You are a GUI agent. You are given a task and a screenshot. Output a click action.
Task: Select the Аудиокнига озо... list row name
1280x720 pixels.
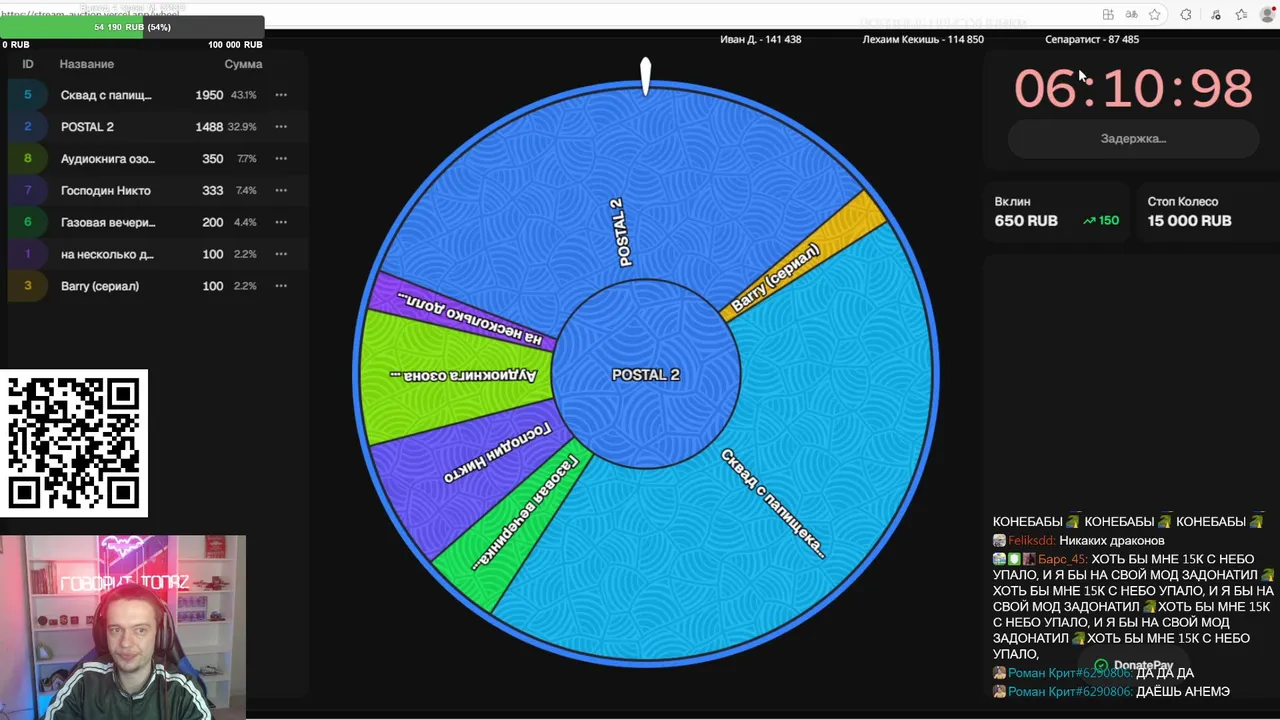pos(107,159)
